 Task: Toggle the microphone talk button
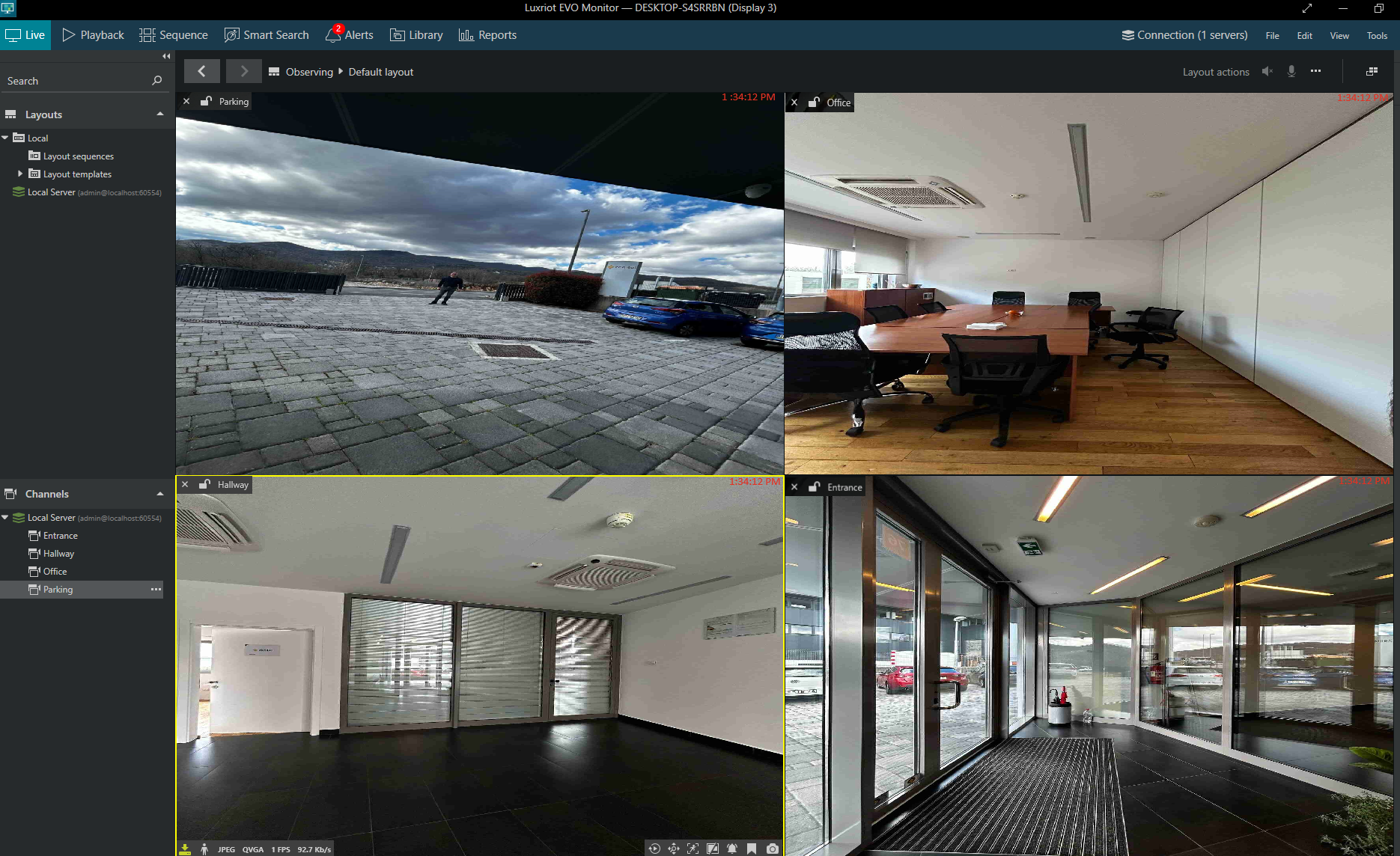coord(1291,71)
